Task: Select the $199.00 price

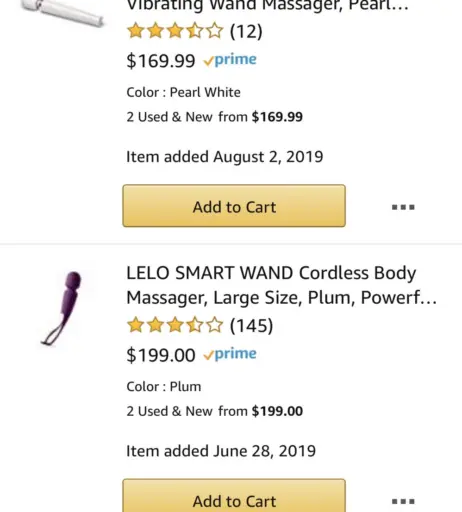Action: 161,355
